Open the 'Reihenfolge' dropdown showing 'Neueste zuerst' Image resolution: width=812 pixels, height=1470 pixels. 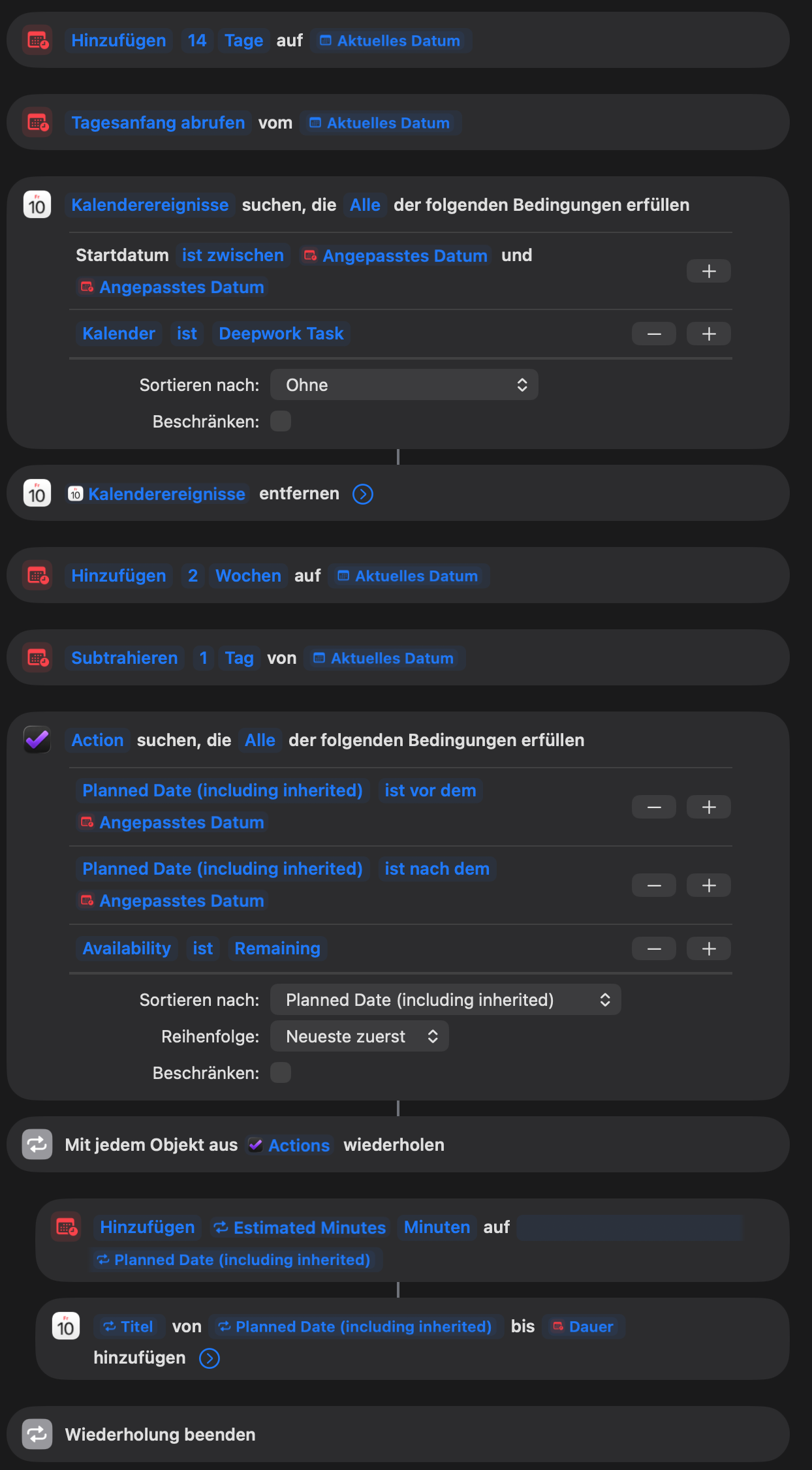tap(360, 1037)
